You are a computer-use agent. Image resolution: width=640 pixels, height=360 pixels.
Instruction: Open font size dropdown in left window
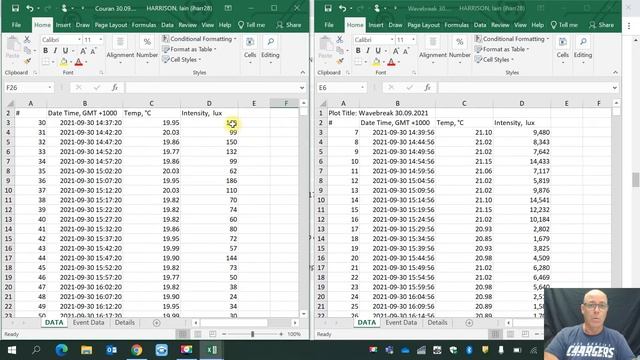(x=101, y=40)
